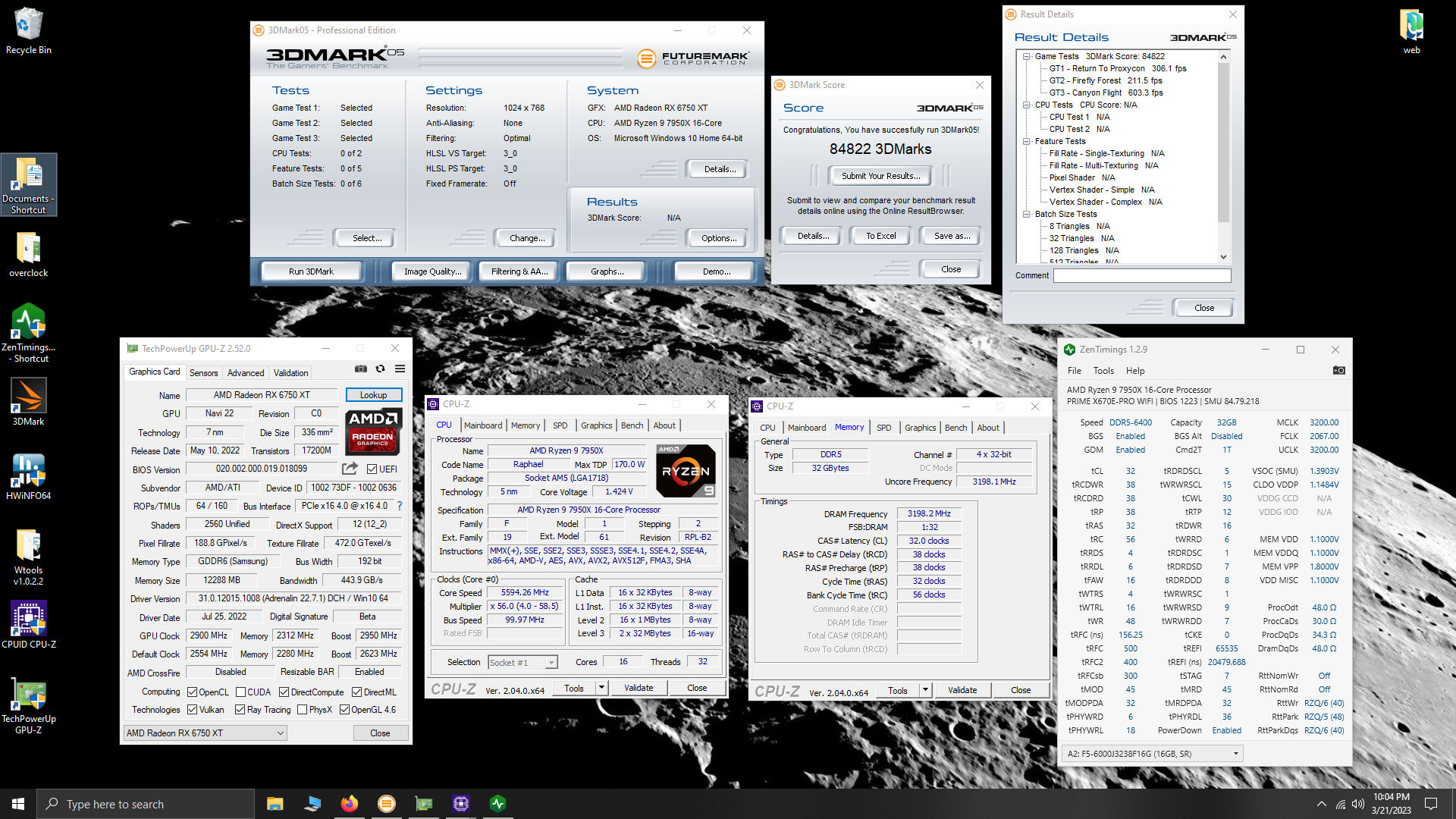This screenshot has width=1456, height=819.
Task: Launch 3DMark desktop icon
Action: [28, 402]
